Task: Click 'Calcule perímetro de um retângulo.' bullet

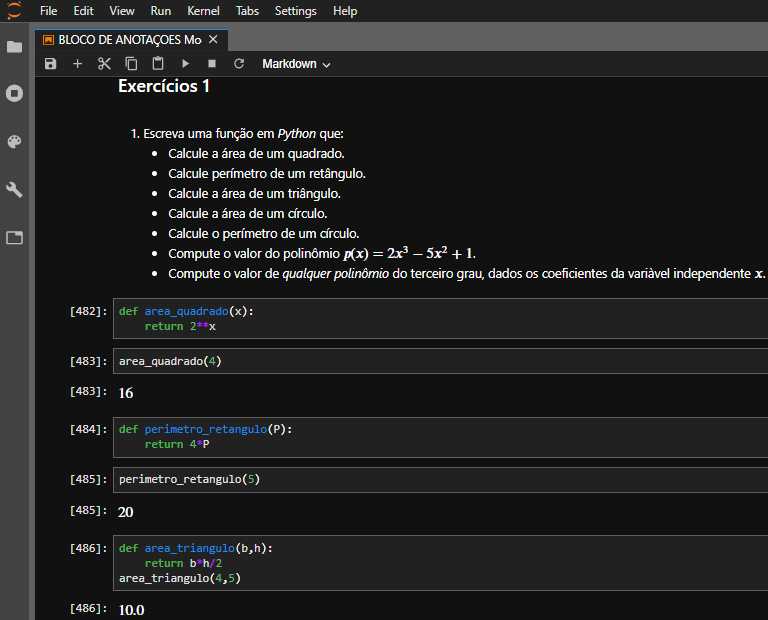Action: coord(267,174)
